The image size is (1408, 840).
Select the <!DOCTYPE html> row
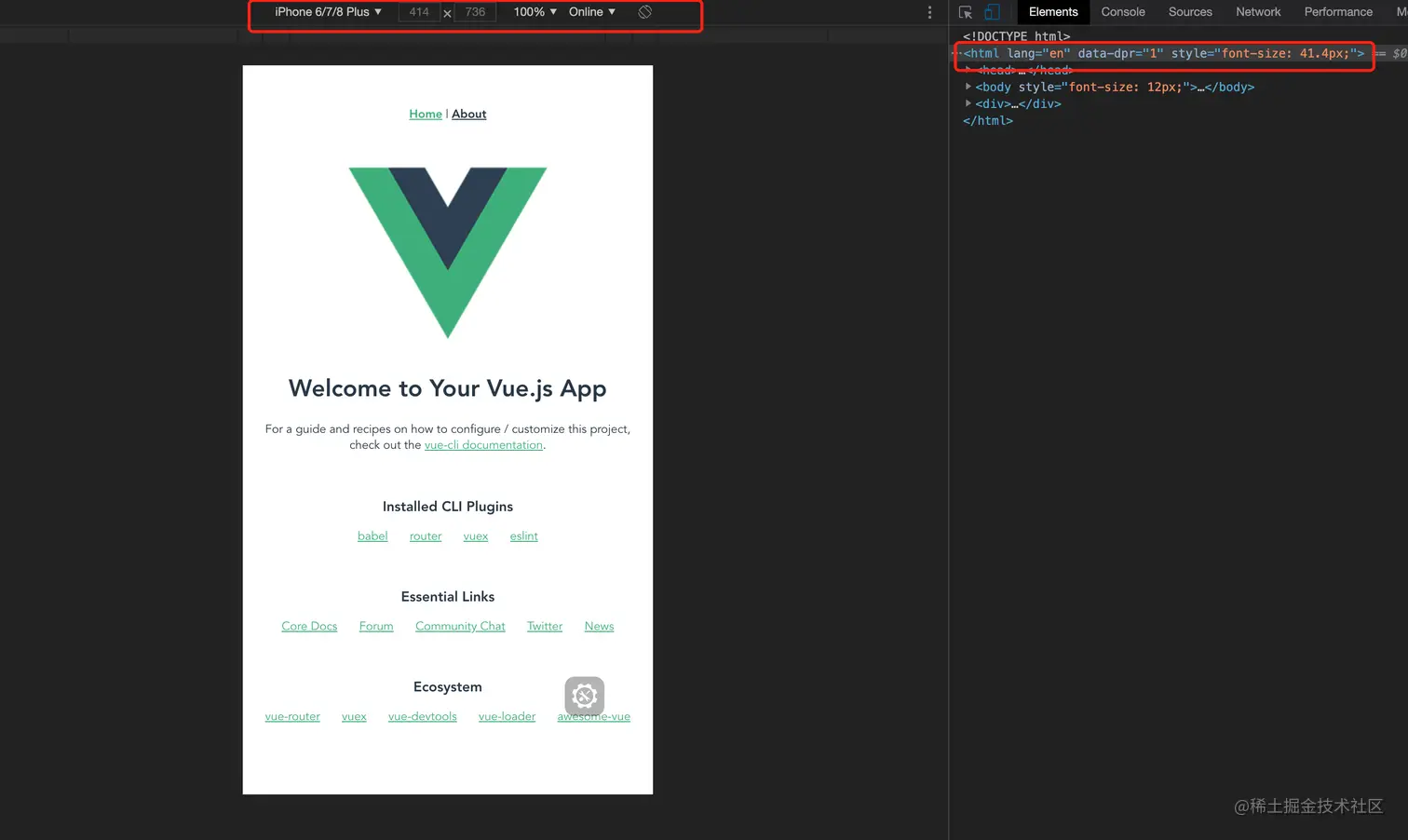coord(1017,36)
